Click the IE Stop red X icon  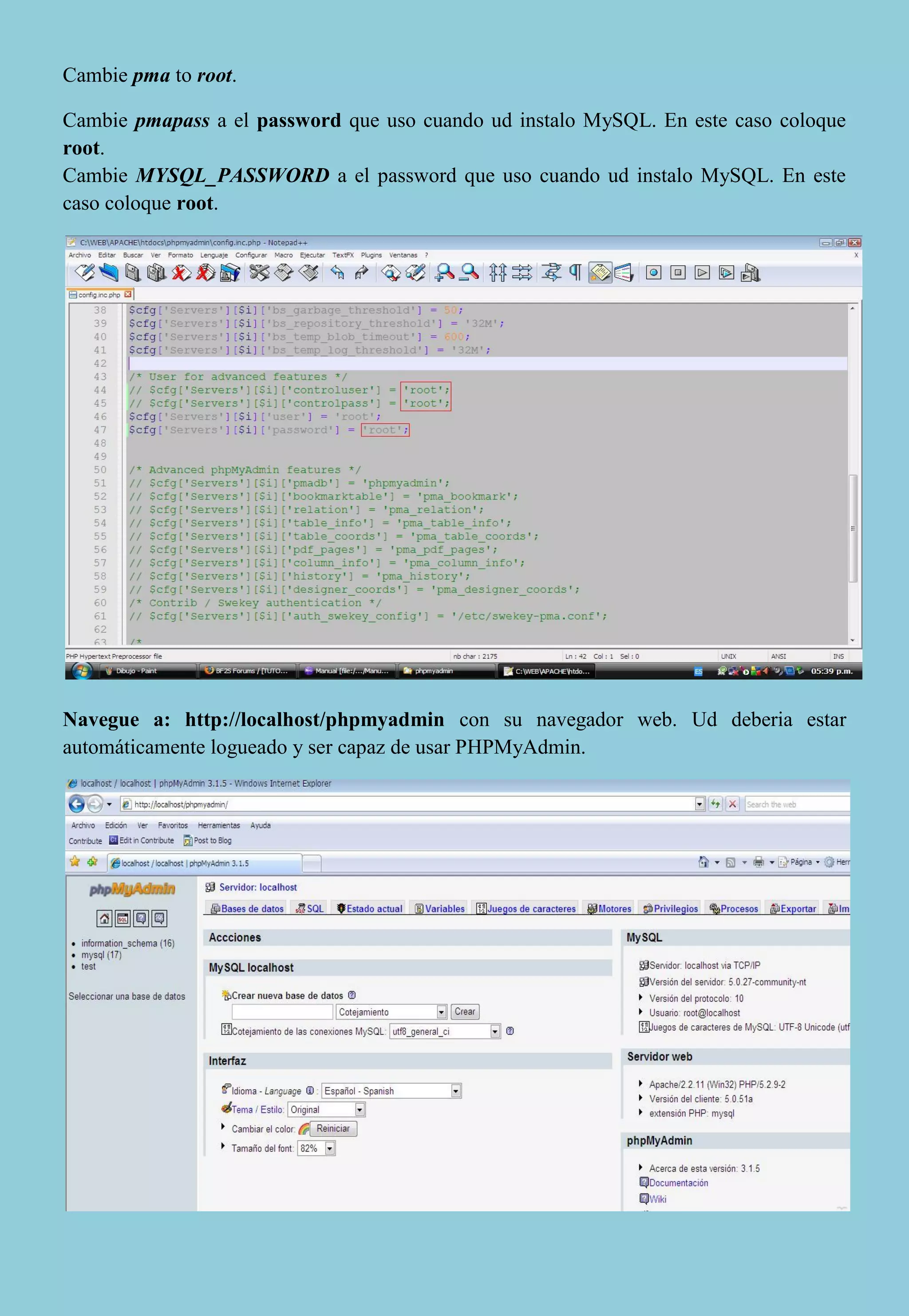click(x=732, y=804)
